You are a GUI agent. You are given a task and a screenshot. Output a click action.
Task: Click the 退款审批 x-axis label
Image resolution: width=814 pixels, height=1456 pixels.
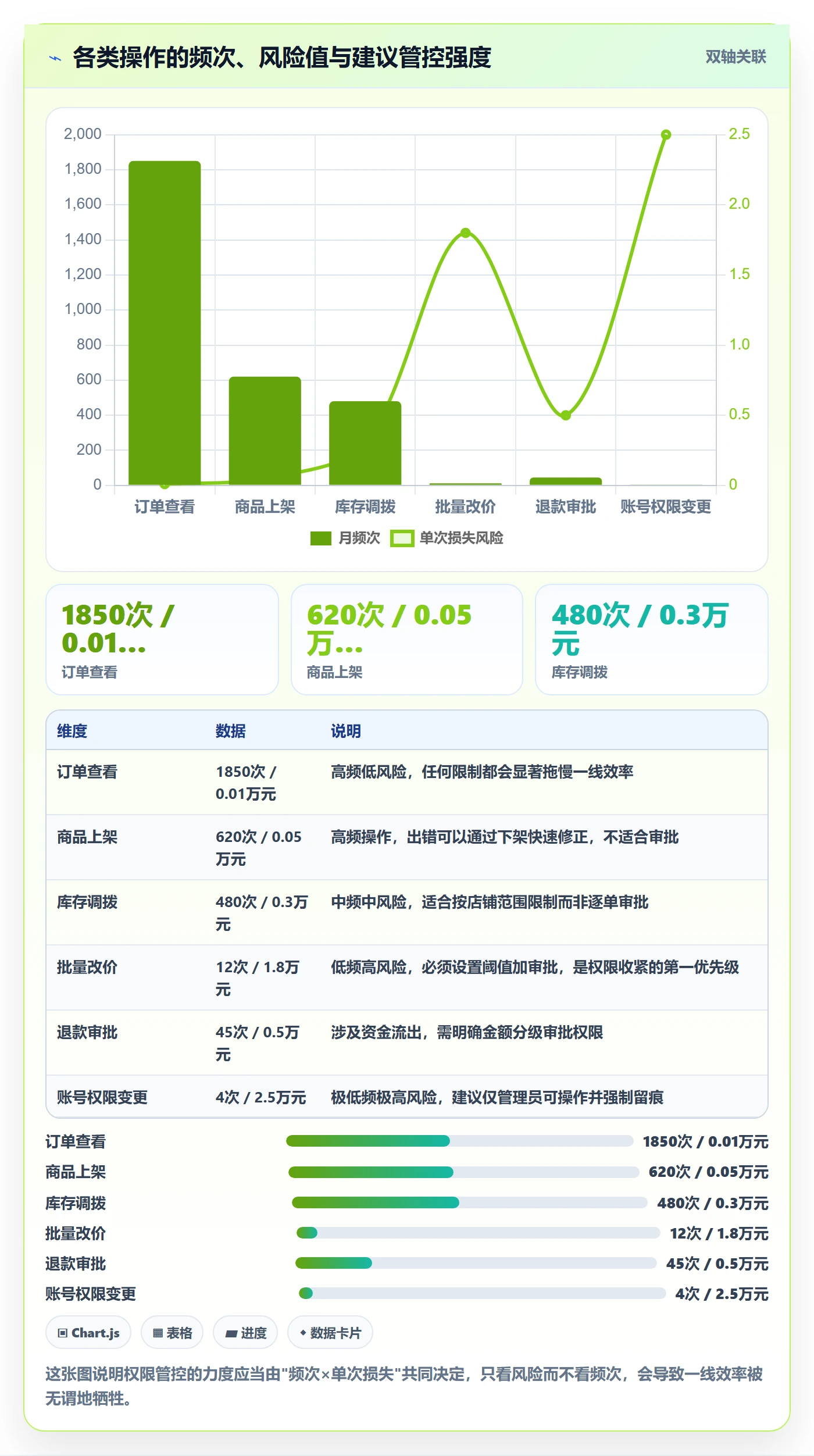566,506
